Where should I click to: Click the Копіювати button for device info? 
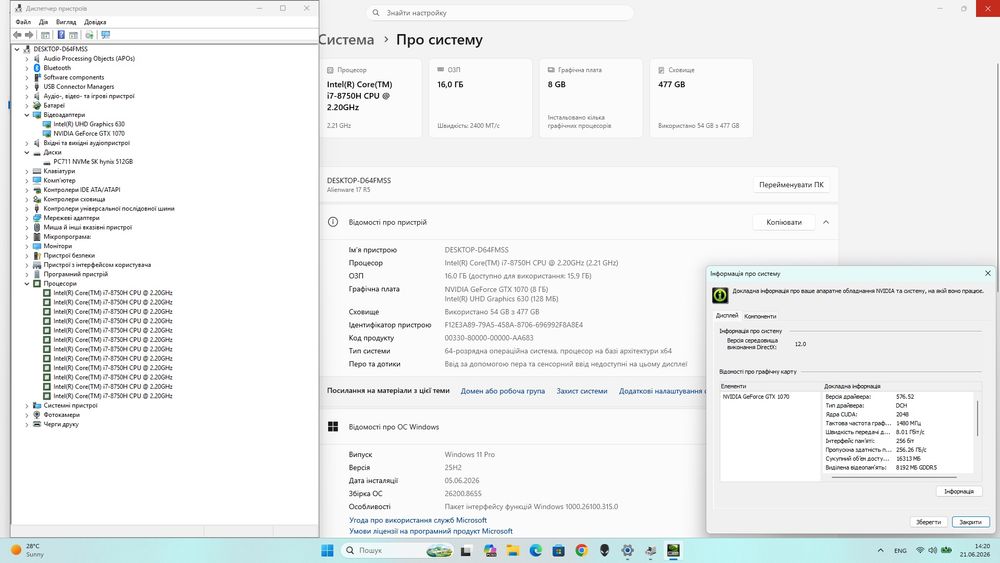click(784, 222)
